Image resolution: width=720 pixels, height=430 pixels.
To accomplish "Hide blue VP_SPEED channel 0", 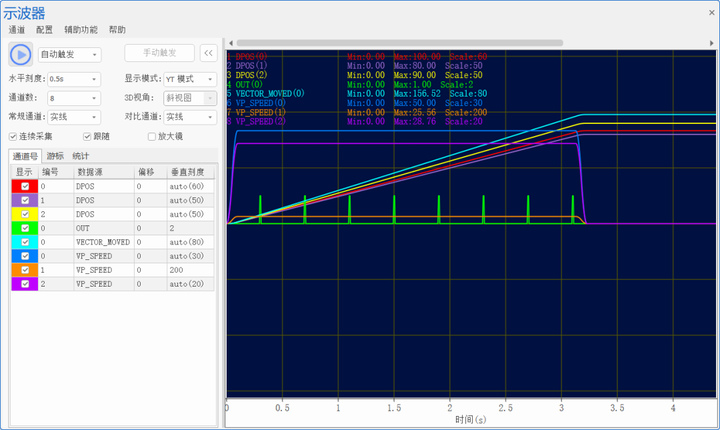I will pos(25,256).
